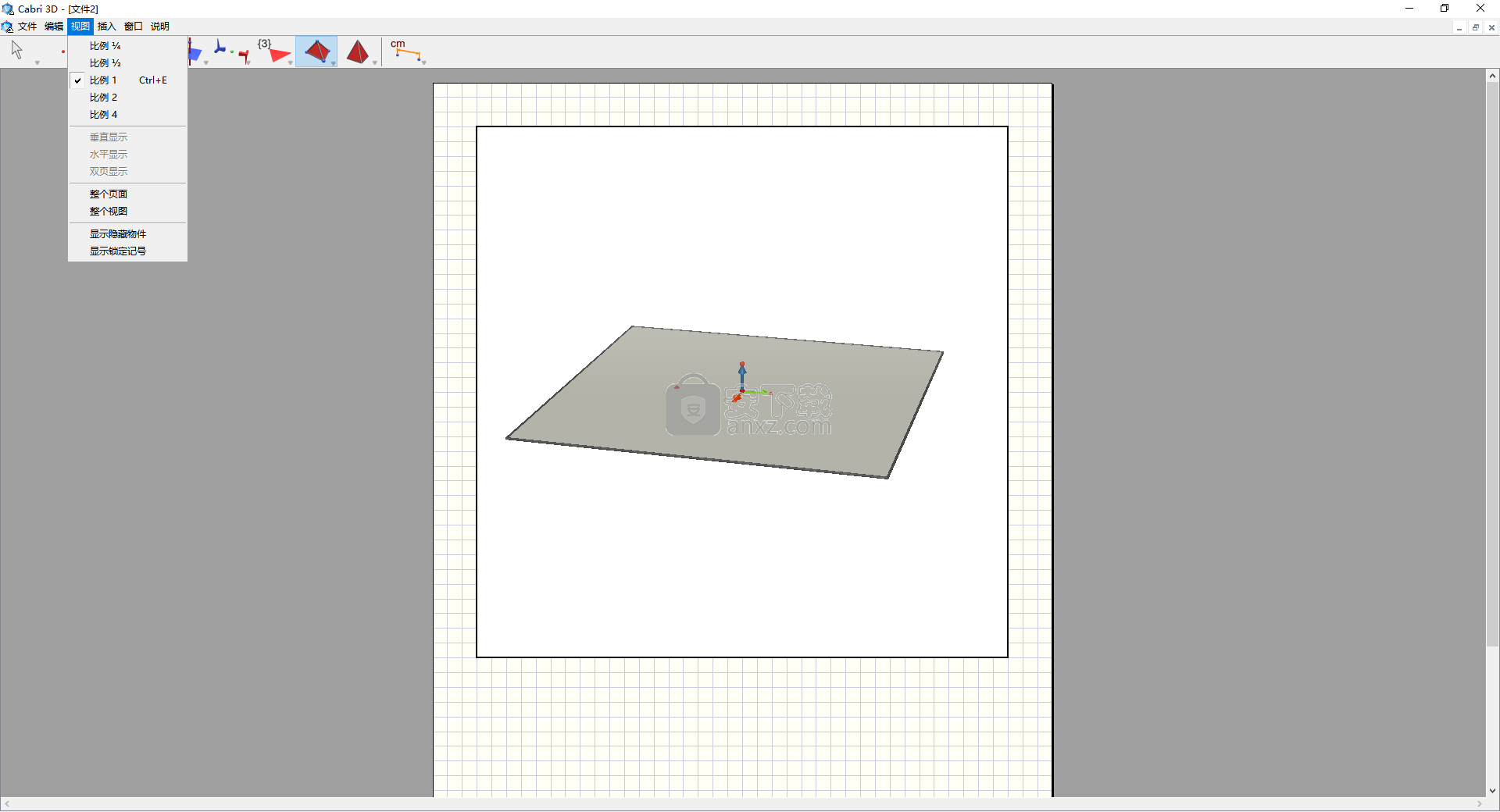Image resolution: width=1500 pixels, height=812 pixels.
Task: Restore down the Cabri 3D window
Action: point(1445,9)
